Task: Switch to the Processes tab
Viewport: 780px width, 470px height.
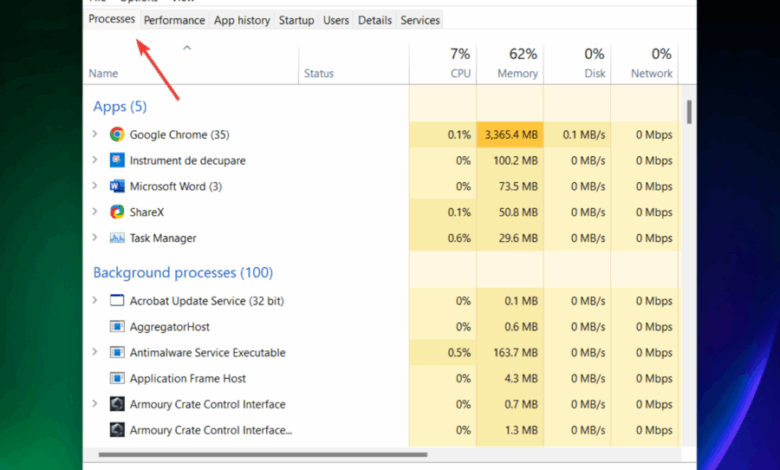Action: click(111, 19)
